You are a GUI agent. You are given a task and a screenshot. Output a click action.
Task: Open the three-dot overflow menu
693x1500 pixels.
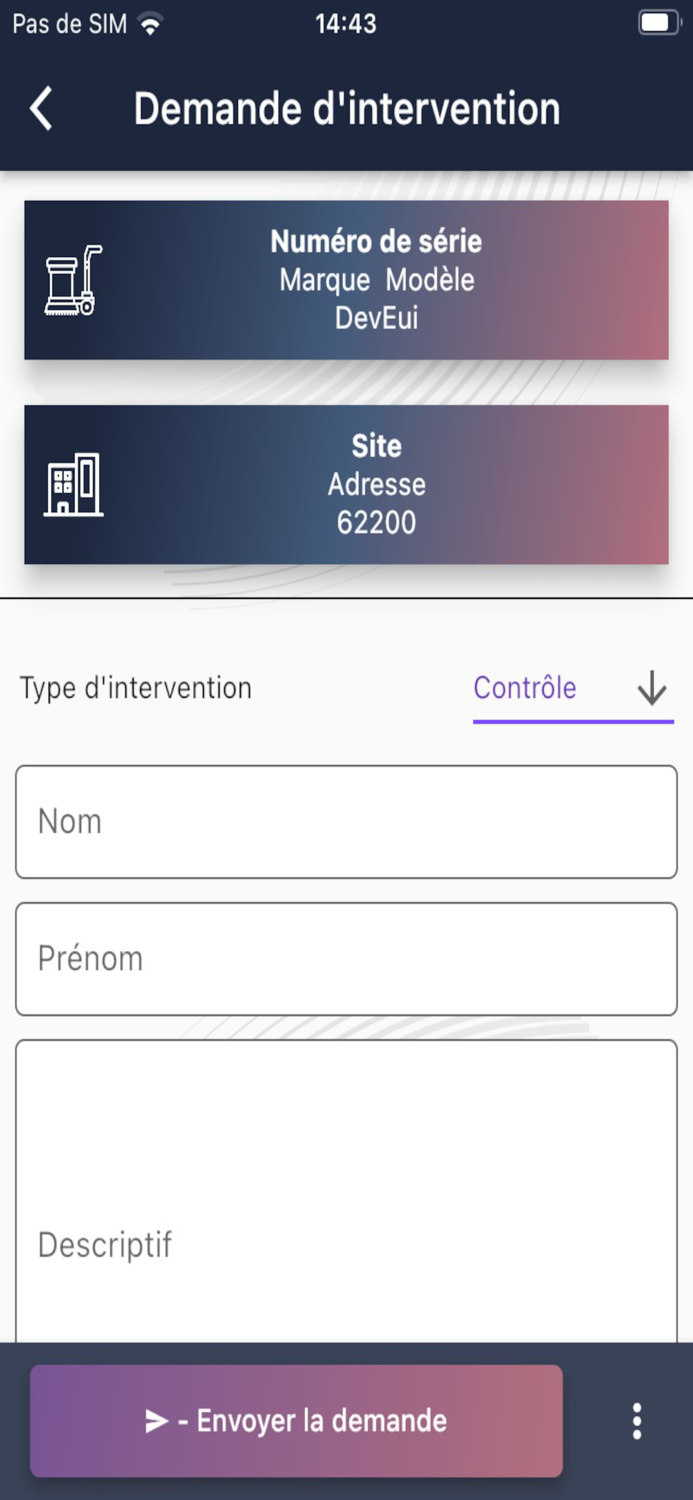point(636,1419)
